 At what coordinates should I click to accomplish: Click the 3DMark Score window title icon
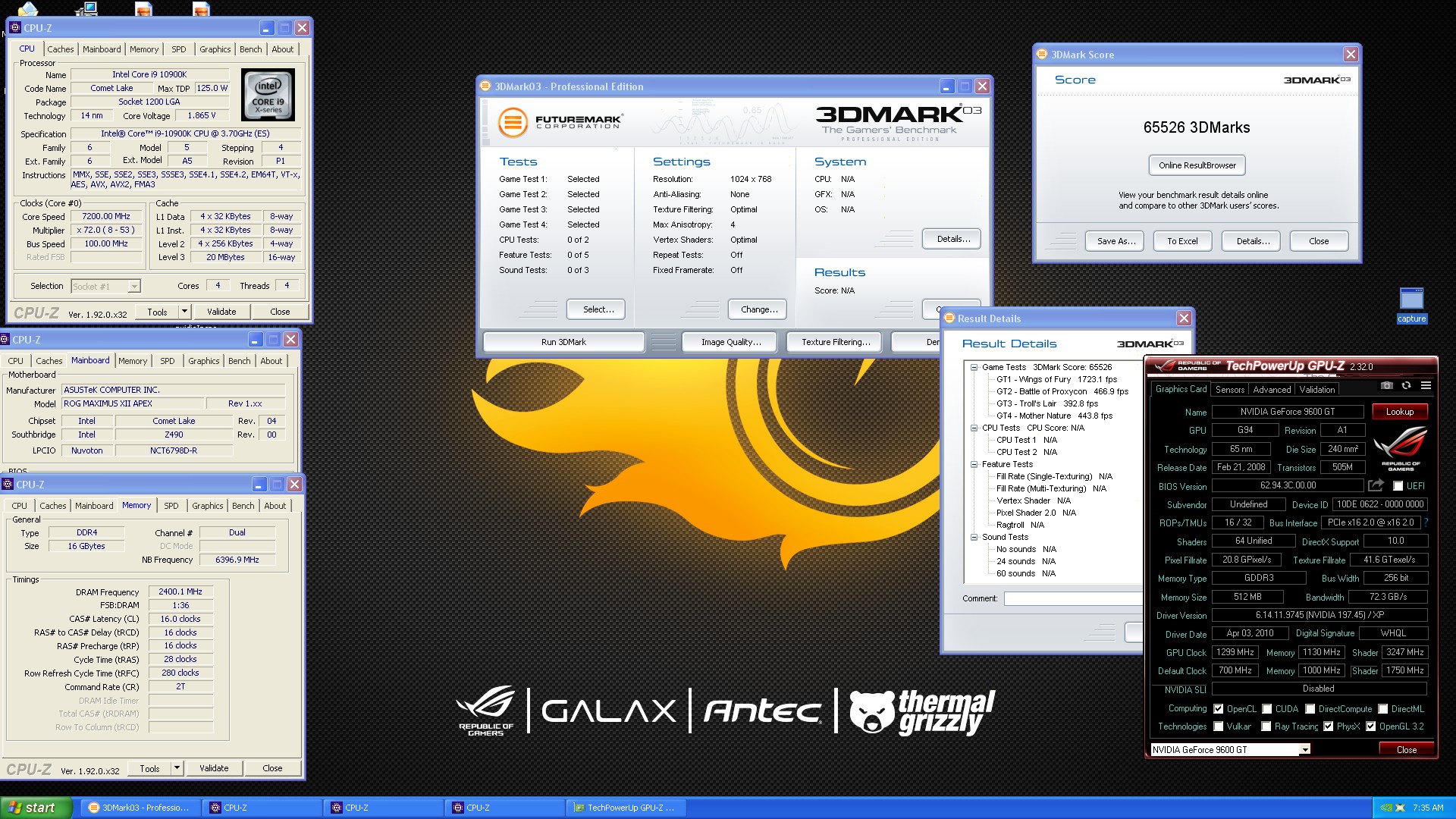(x=1042, y=55)
